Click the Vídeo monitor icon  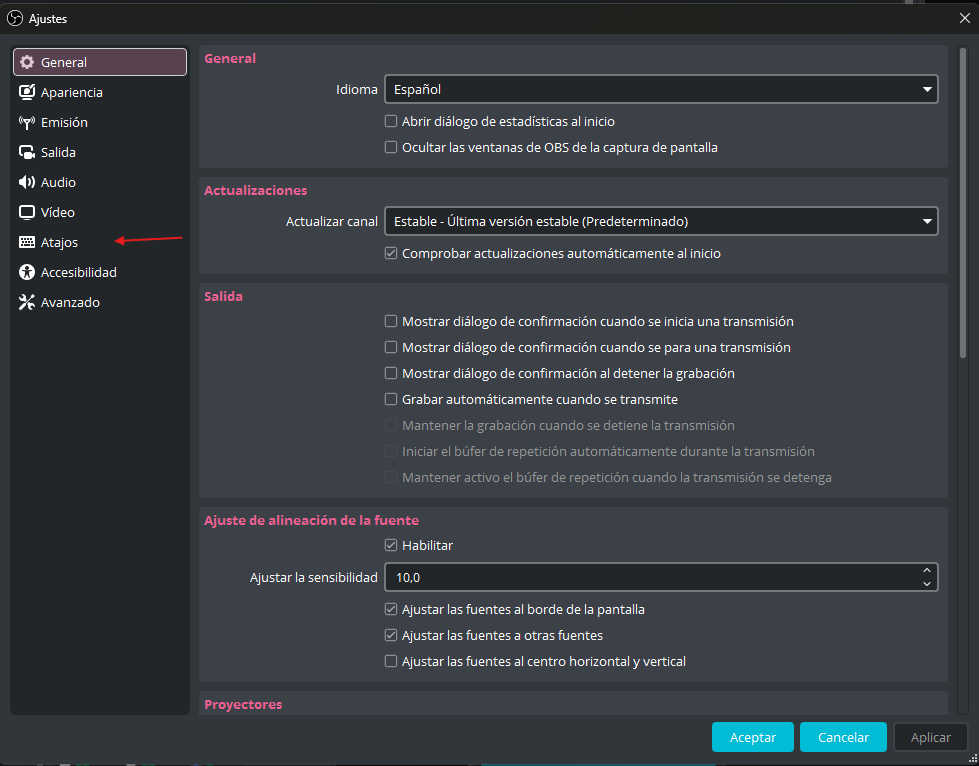[27, 212]
